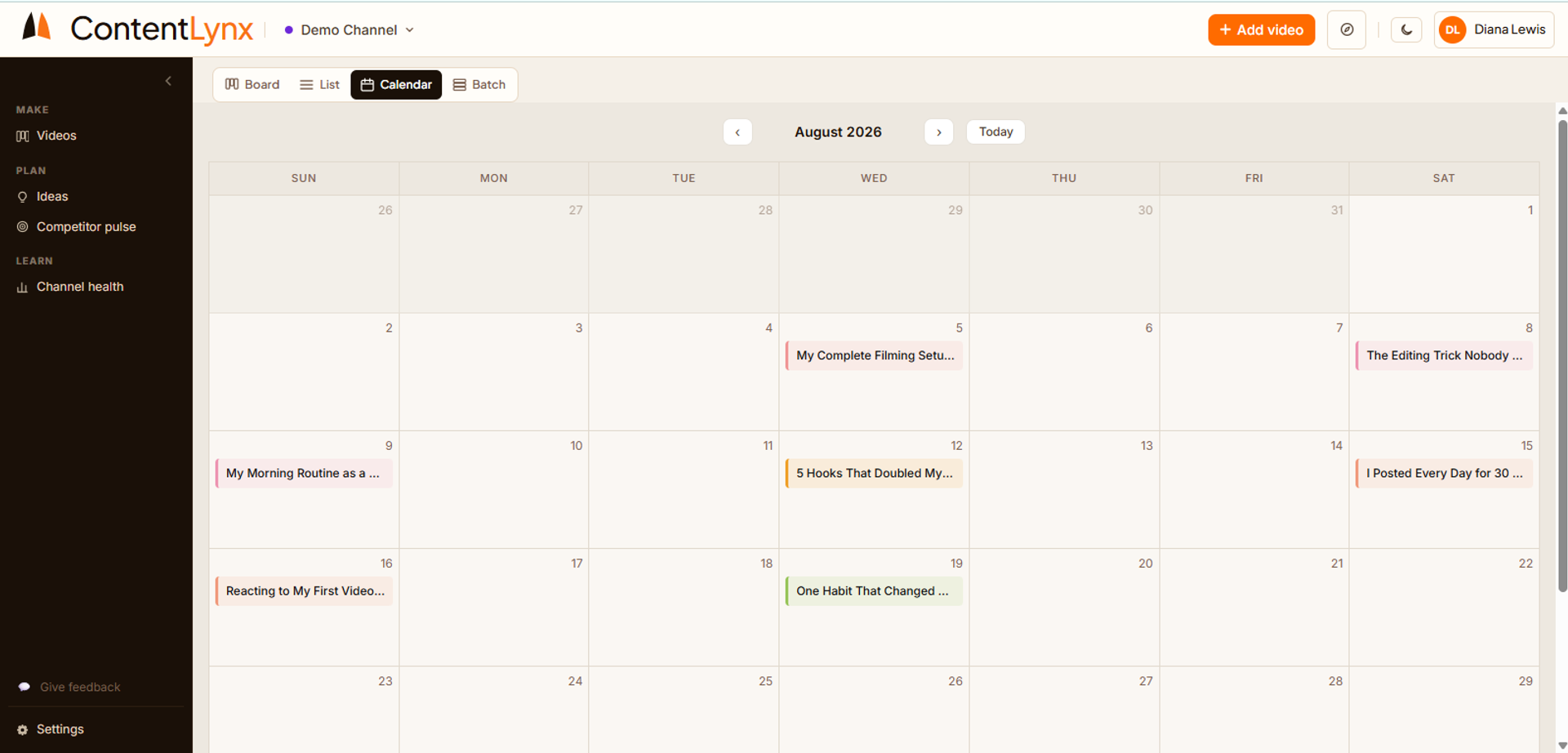The image size is (1568, 753).
Task: Click the Competitor pulse target icon
Action: 23,227
